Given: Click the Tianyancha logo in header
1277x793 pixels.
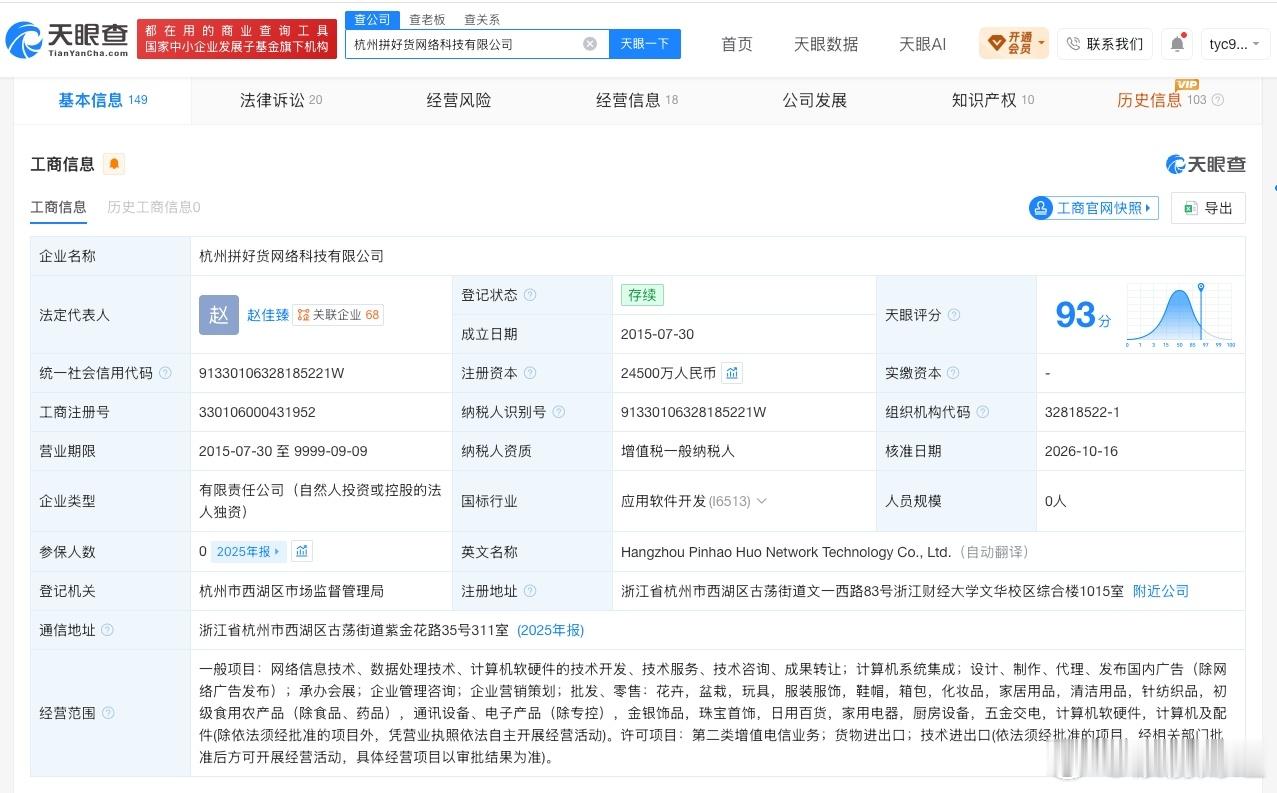Looking at the screenshot, I should [x=68, y=40].
